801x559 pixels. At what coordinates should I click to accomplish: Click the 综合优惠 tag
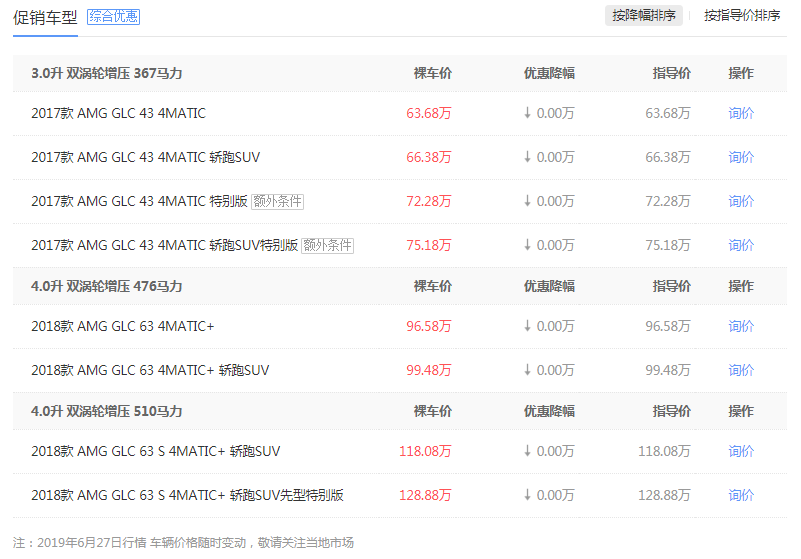tap(113, 17)
